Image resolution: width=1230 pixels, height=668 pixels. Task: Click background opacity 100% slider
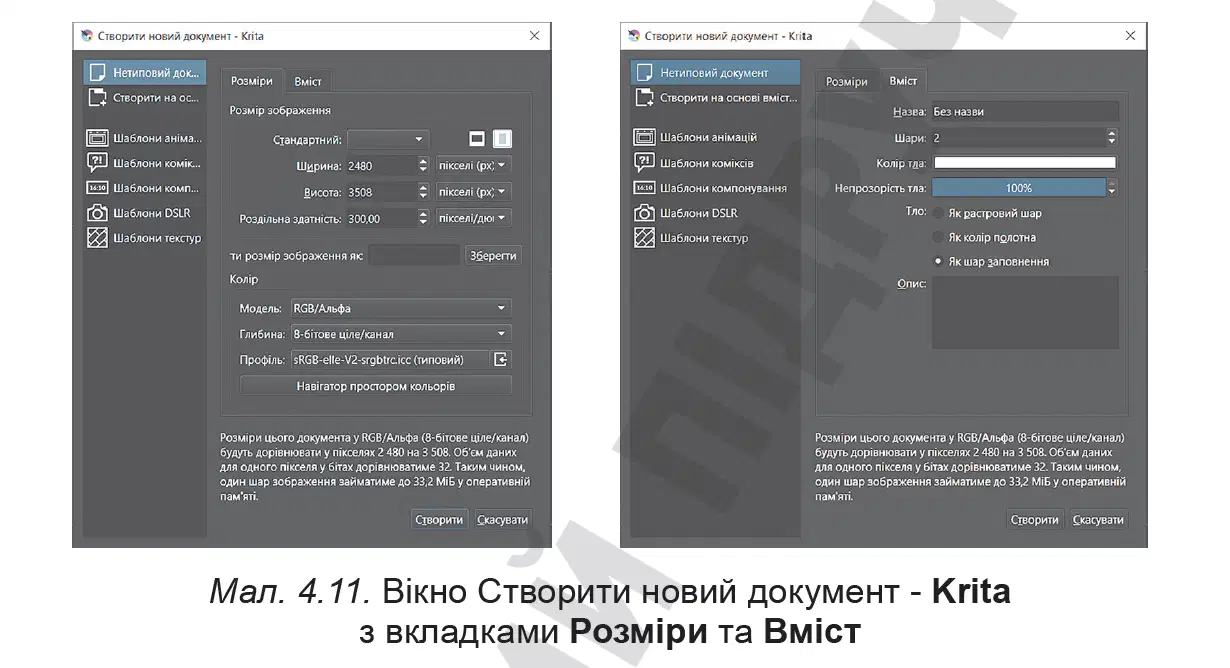[1018, 188]
